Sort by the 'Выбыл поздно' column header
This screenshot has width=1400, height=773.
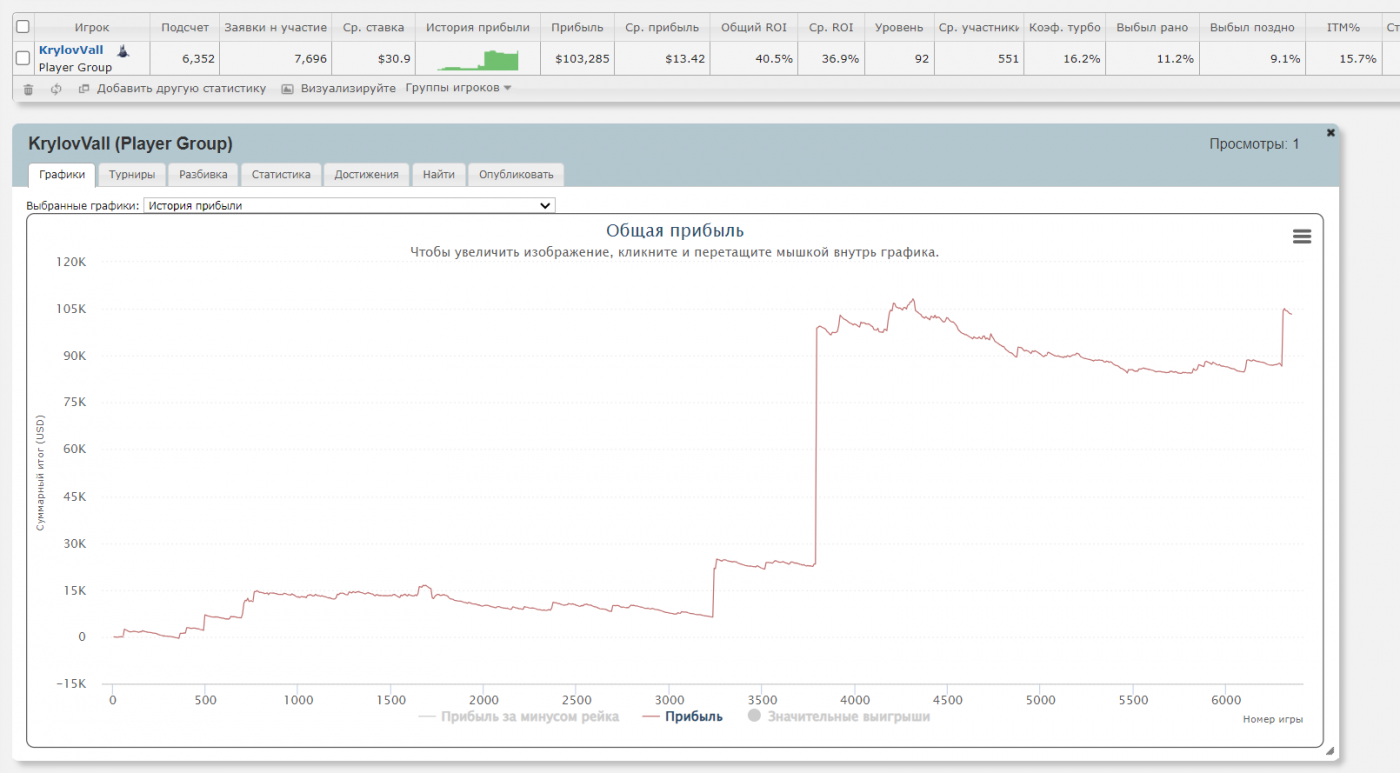1252,27
